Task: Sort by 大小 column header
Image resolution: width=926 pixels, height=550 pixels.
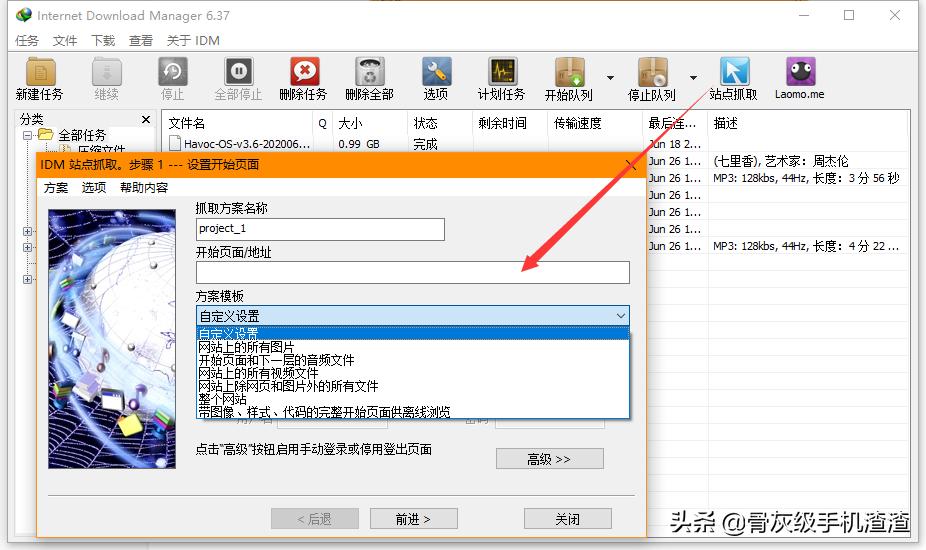Action: click(x=370, y=123)
